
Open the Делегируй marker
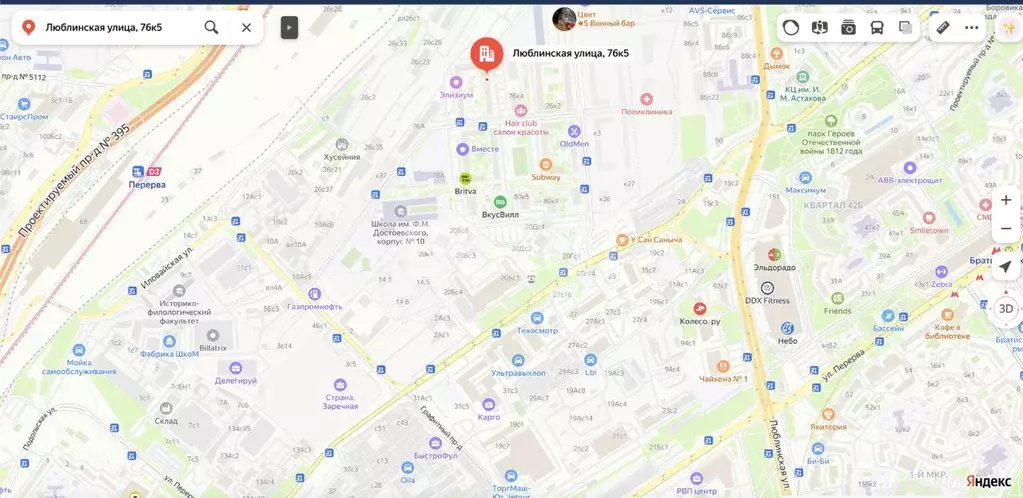point(236,367)
